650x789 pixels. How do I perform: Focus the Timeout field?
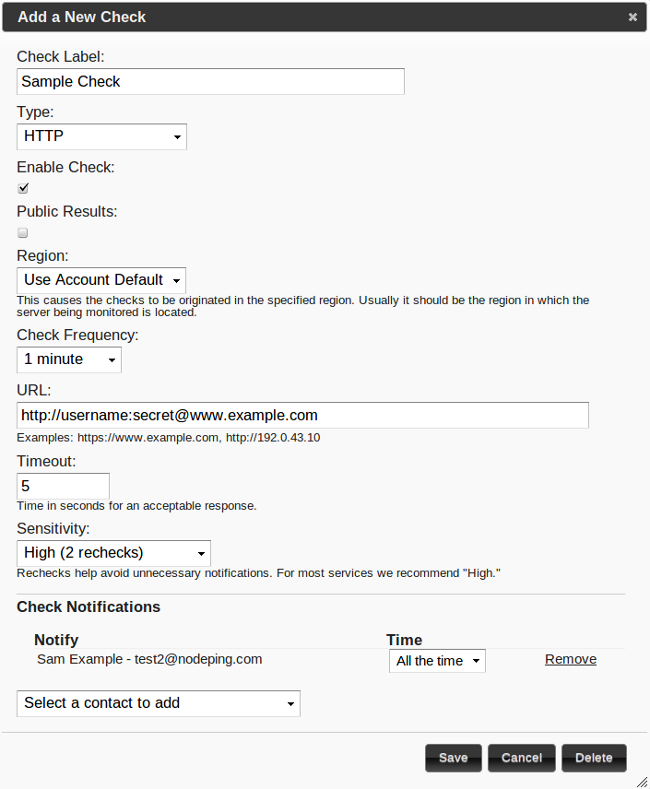(63, 486)
